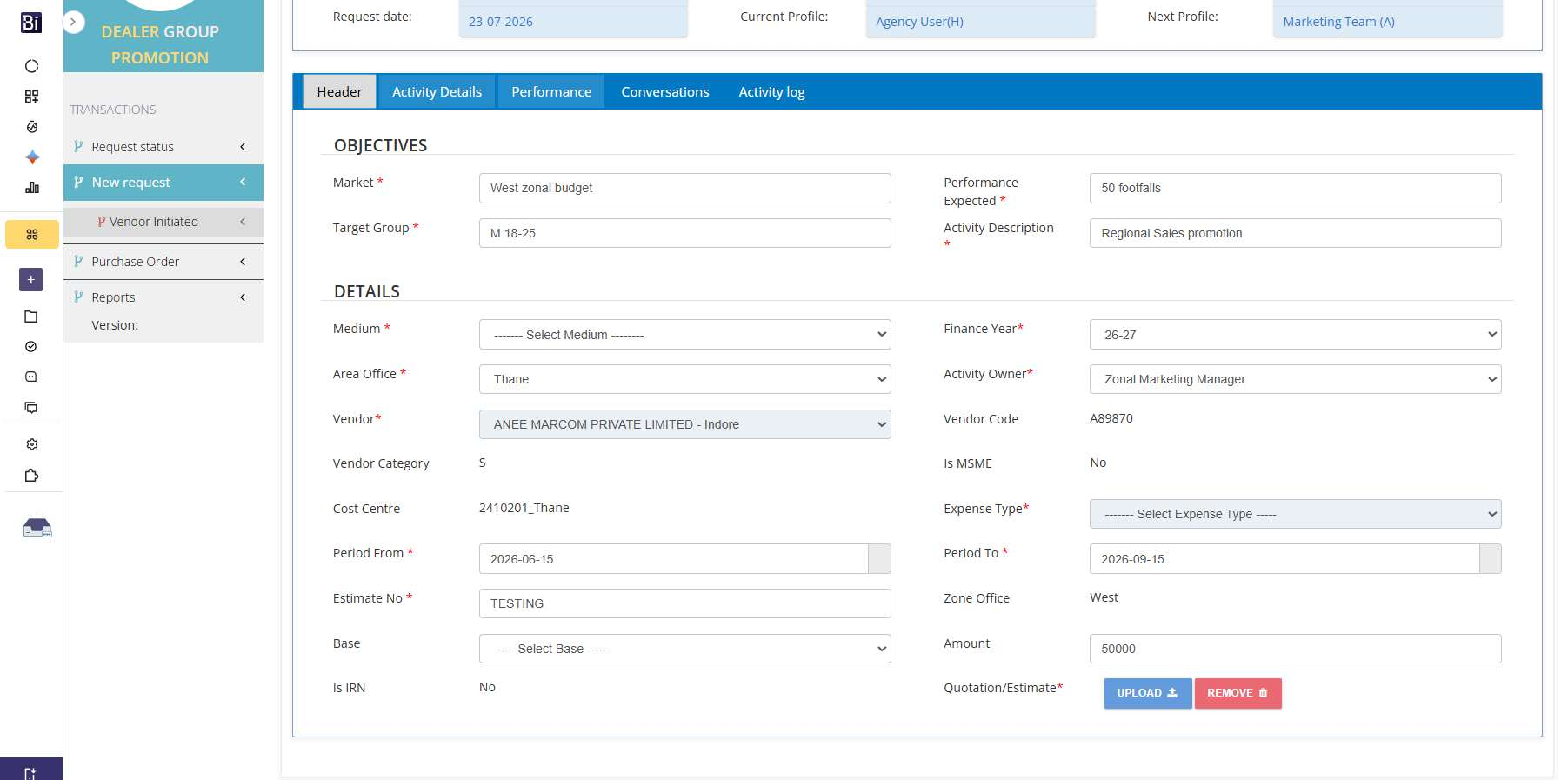Open the calendar button beside Period To
The image size is (1568, 780).
tap(1491, 559)
